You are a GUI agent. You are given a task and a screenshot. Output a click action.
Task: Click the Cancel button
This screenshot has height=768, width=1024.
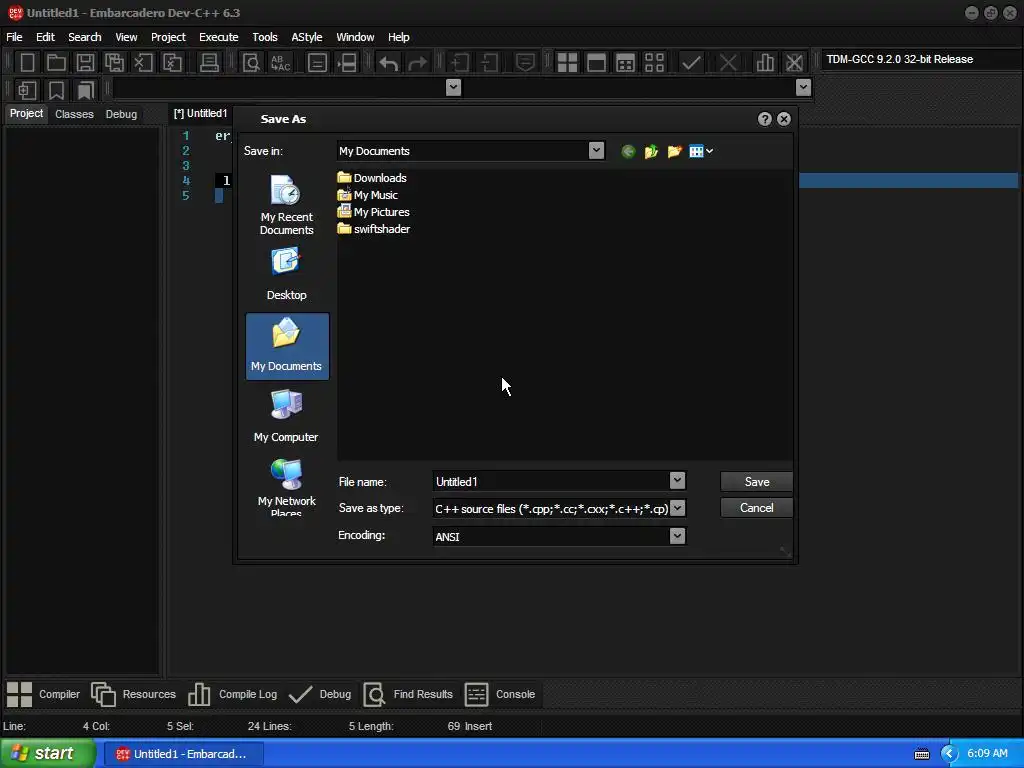point(756,508)
